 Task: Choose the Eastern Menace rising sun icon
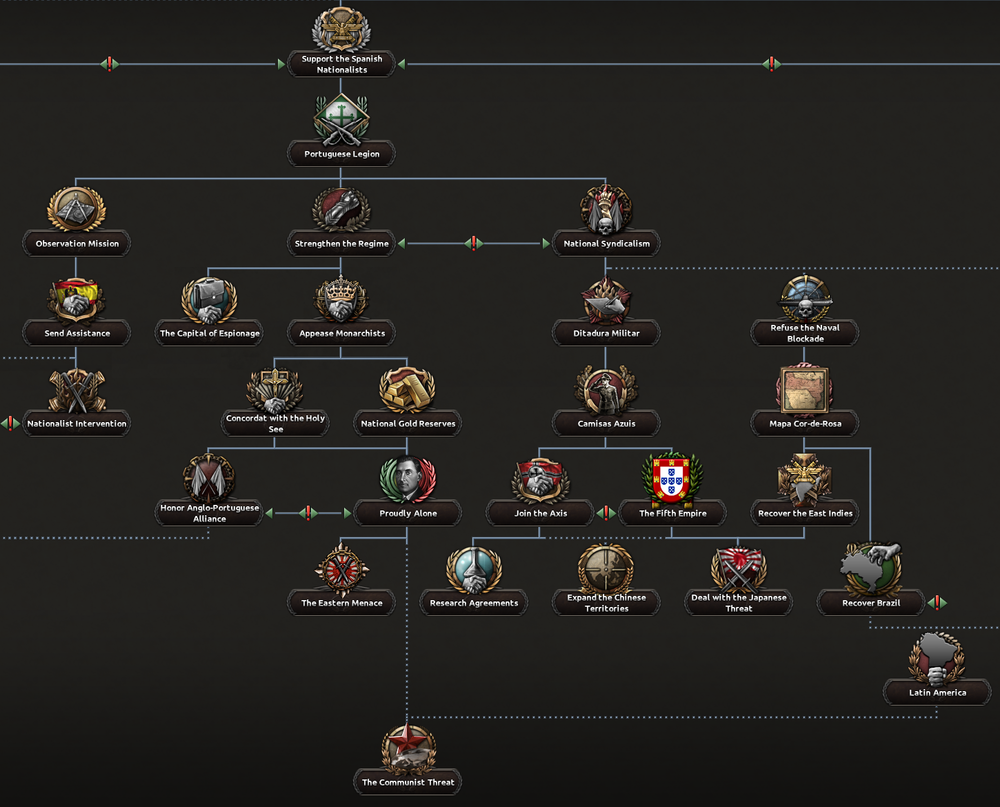pyautogui.click(x=342, y=569)
